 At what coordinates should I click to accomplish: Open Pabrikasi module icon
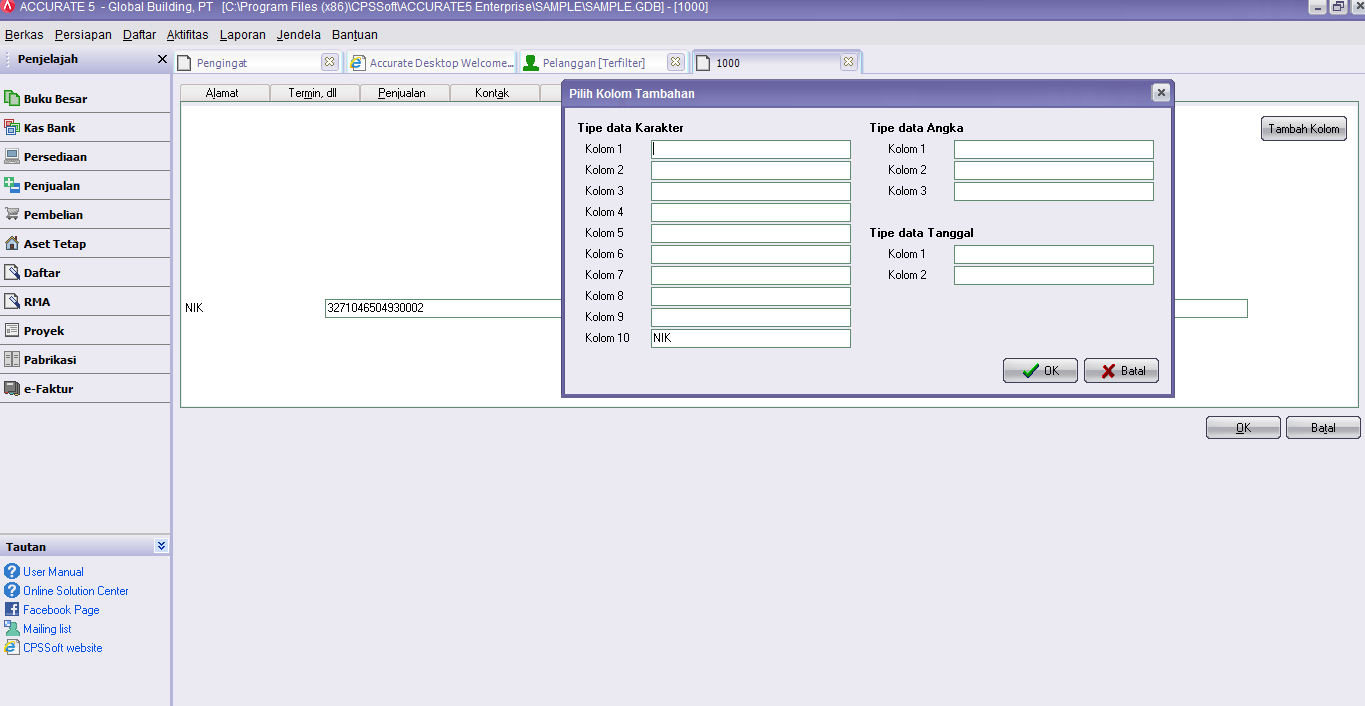(12, 359)
